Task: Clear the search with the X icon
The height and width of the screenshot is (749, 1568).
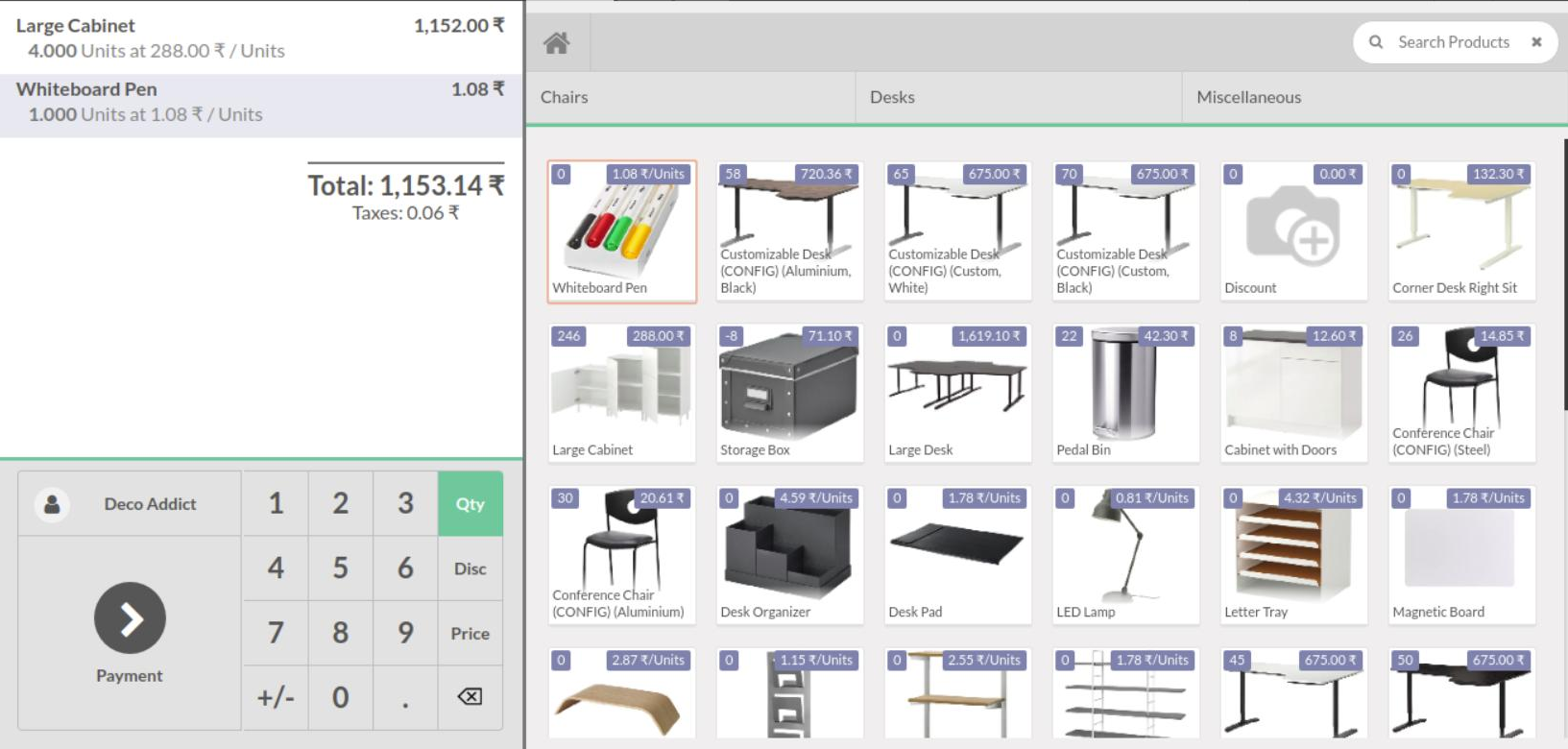Action: pyautogui.click(x=1536, y=42)
